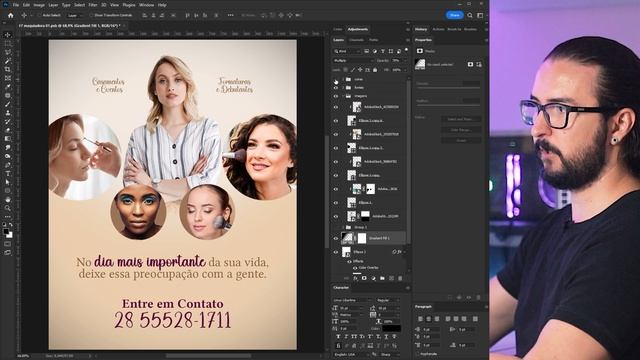Image resolution: width=640 pixels, height=360 pixels.
Task: Switch to the Channels tab
Action: pos(356,40)
